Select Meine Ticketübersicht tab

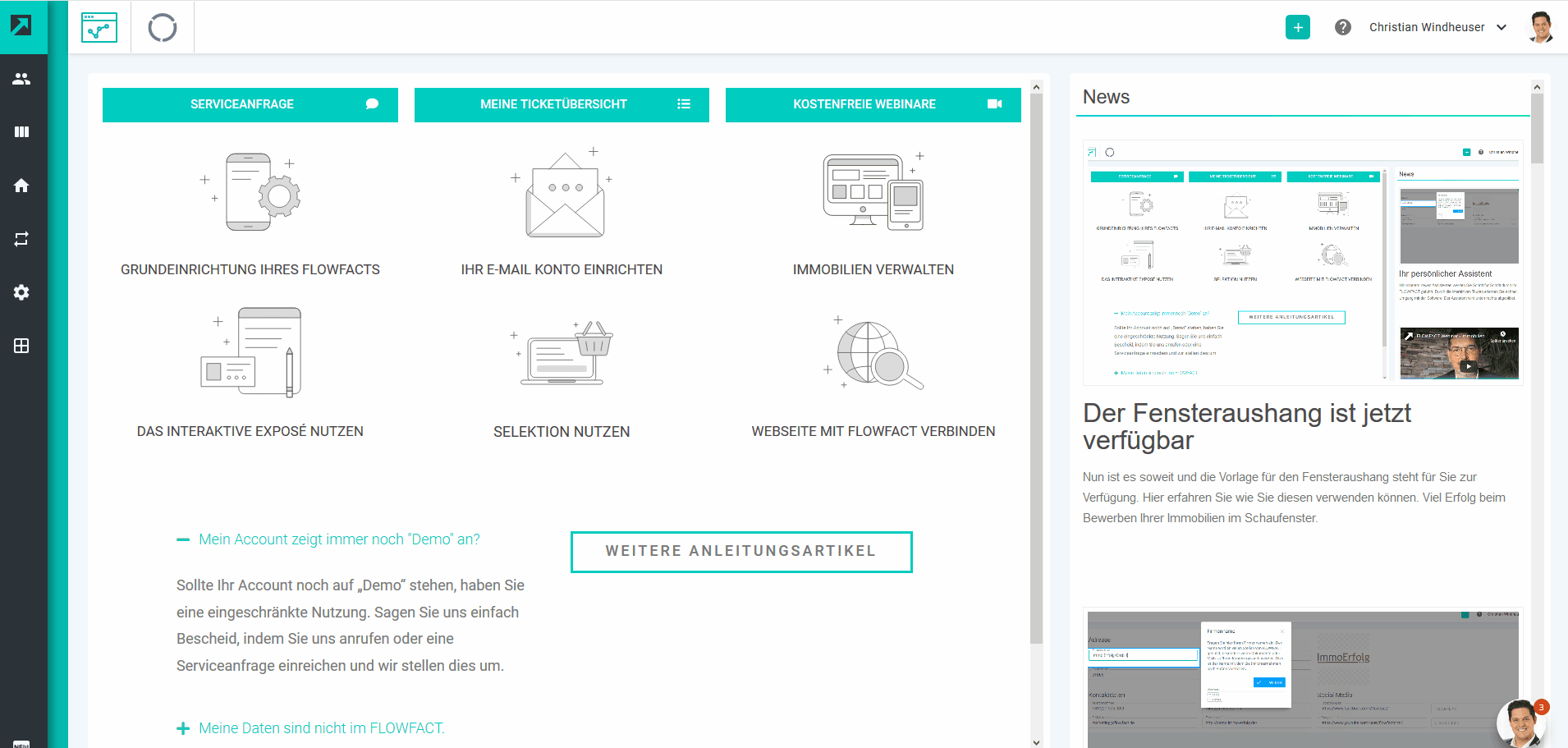pyautogui.click(x=562, y=104)
